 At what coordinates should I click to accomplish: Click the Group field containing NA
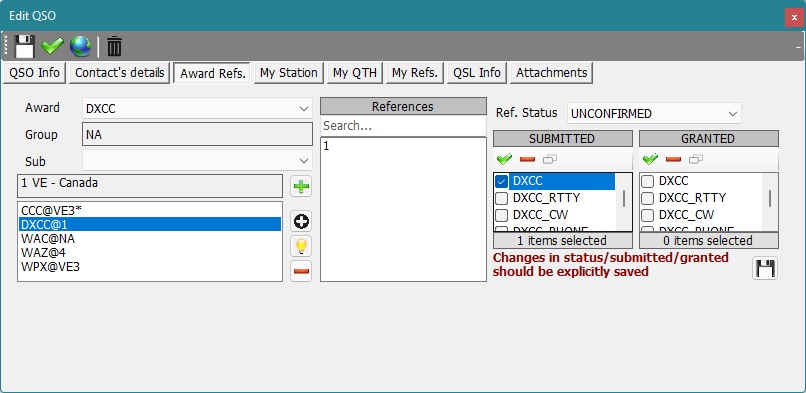coord(197,135)
